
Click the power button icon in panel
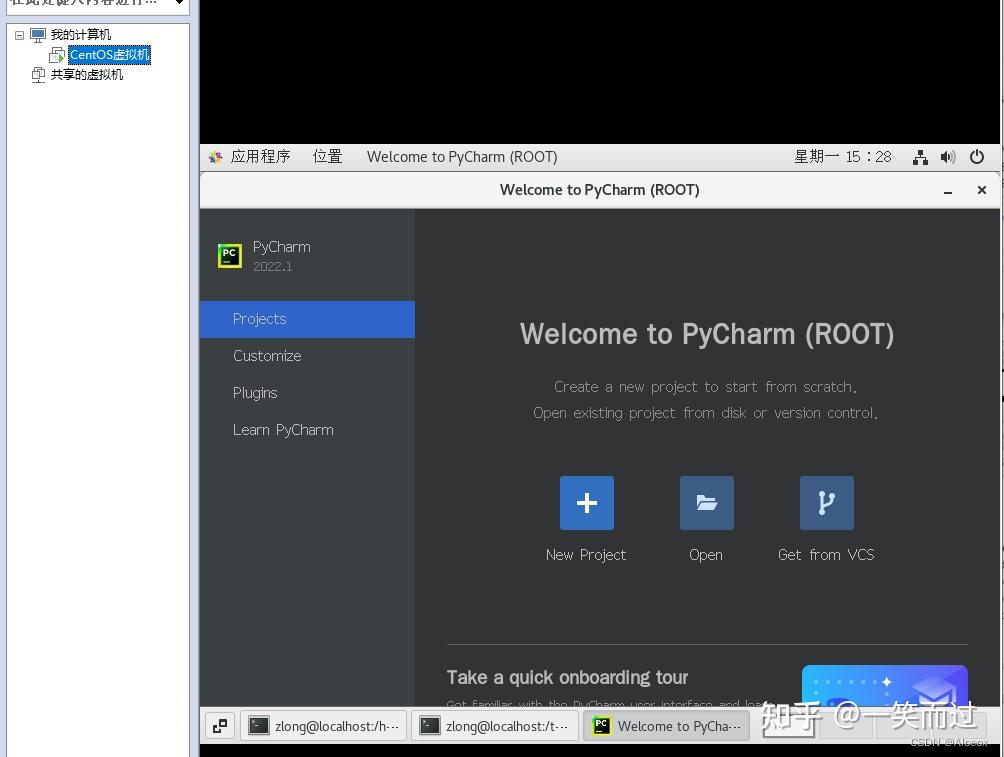pyautogui.click(x=977, y=157)
